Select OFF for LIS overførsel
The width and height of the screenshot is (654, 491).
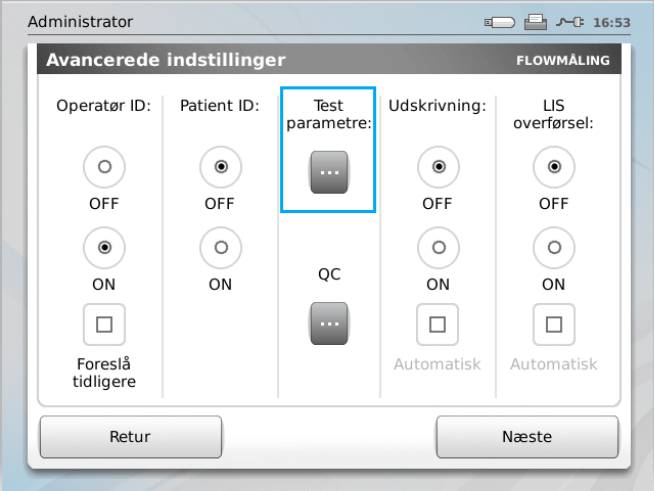[x=554, y=167]
